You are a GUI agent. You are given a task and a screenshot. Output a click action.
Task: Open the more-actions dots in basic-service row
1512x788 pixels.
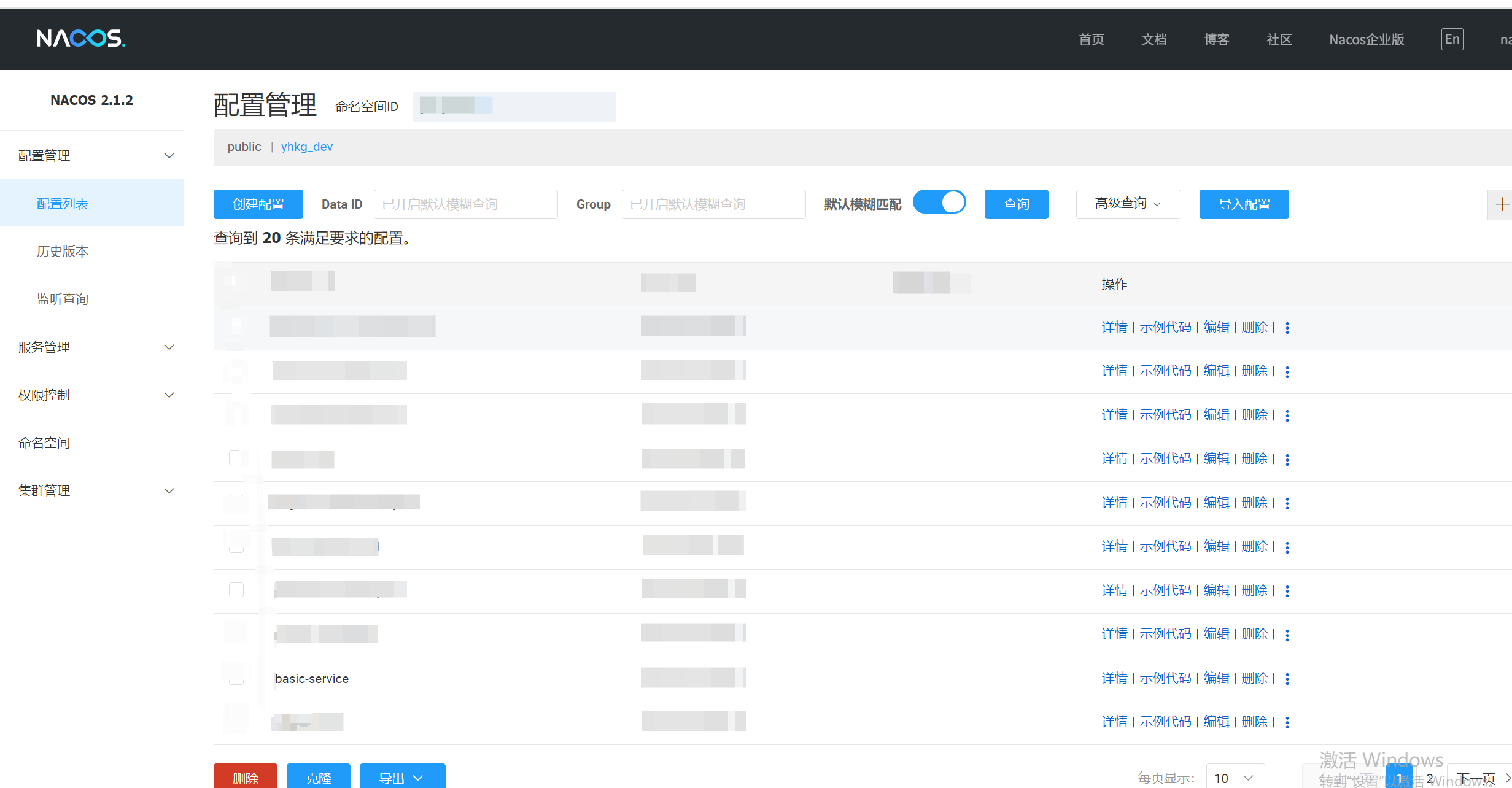click(1287, 679)
